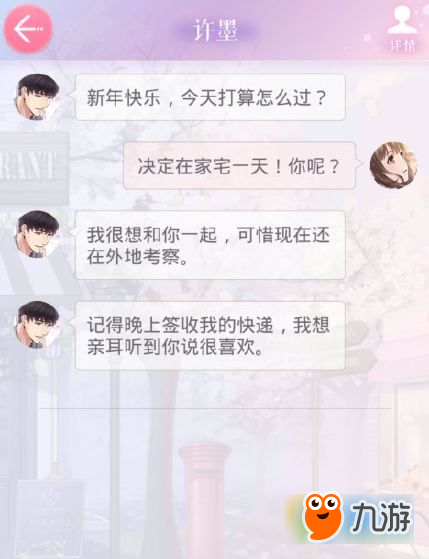The width and height of the screenshot is (429, 559).
Task: Tap the brown-haired girl's avatar
Action: (393, 165)
